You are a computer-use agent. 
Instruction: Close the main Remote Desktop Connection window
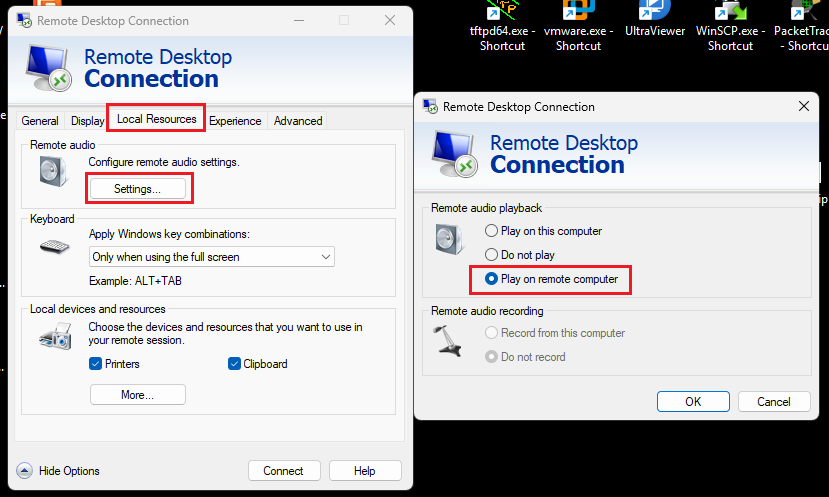(x=390, y=21)
